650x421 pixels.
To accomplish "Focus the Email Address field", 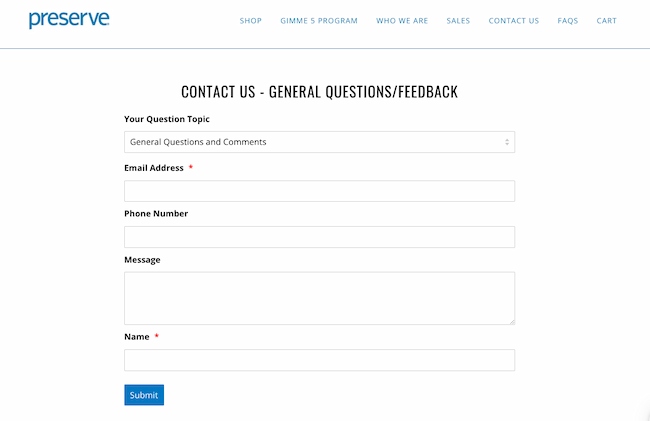I will [319, 191].
